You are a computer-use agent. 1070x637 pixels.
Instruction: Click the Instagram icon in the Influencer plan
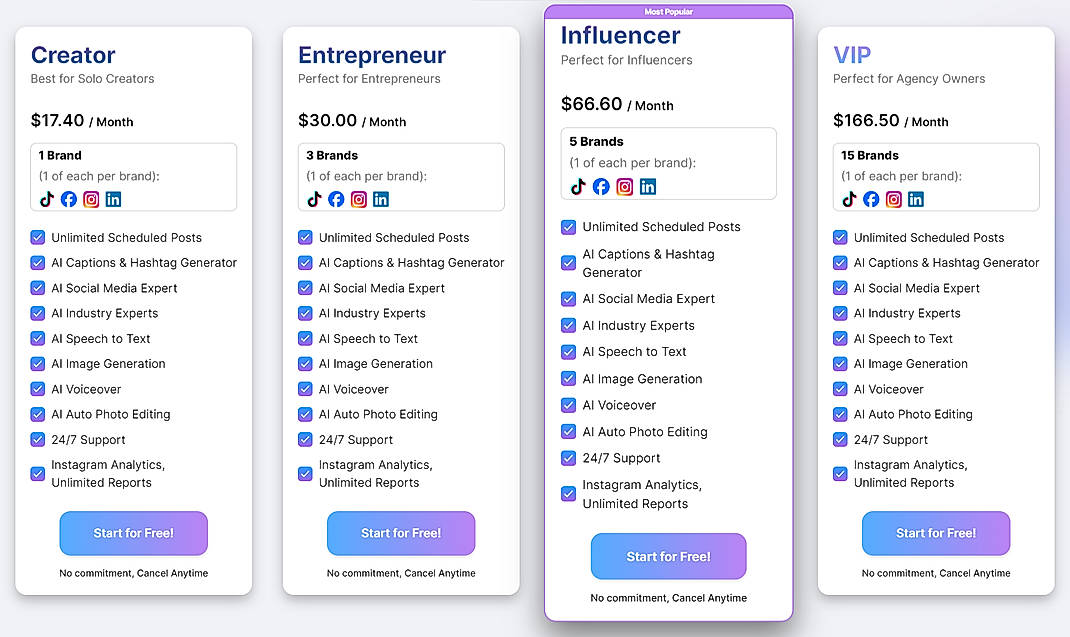click(x=621, y=187)
